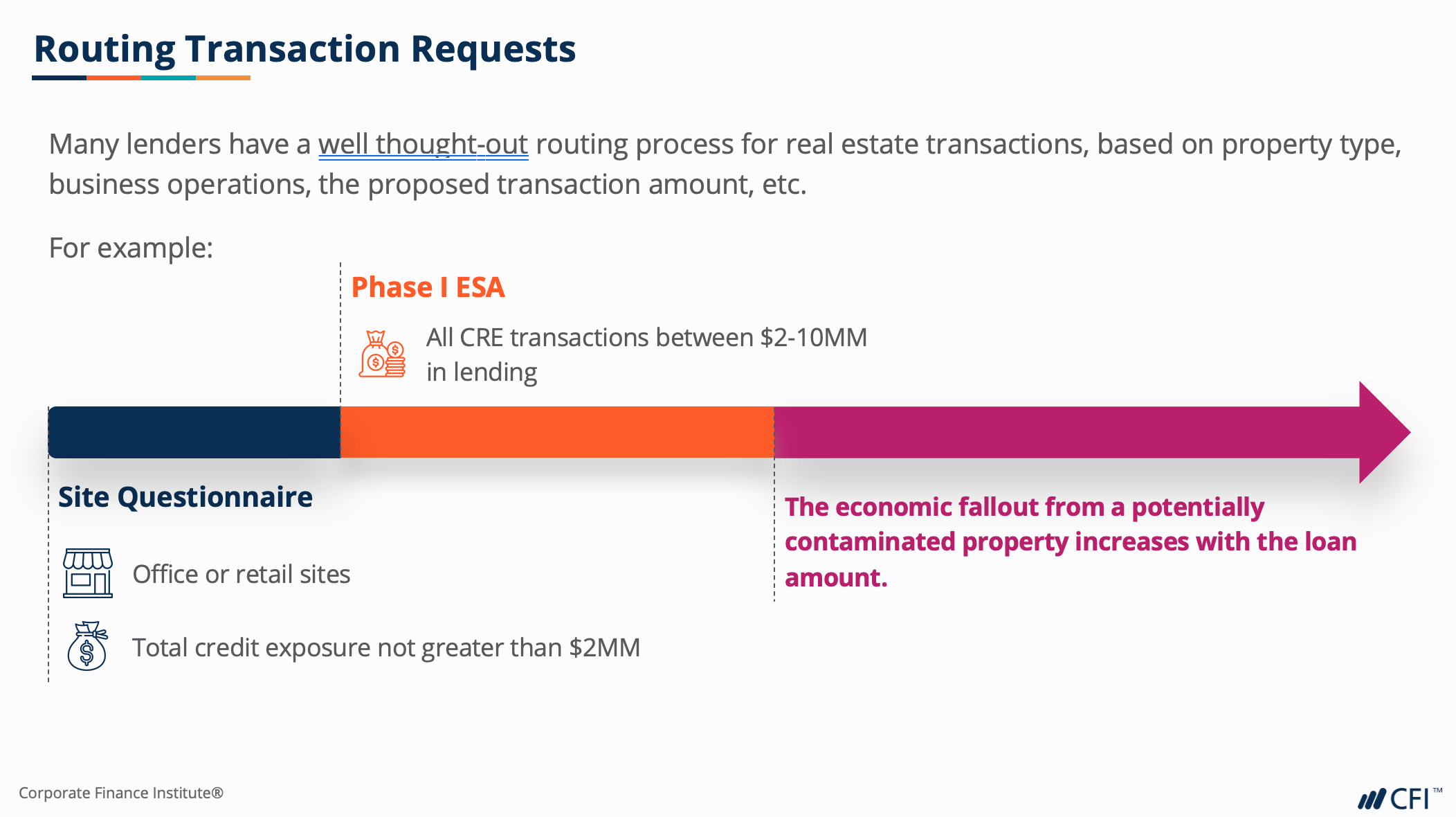Click the intro paragraph about lenders' routing process
This screenshot has height=817, width=1456.
(725, 164)
